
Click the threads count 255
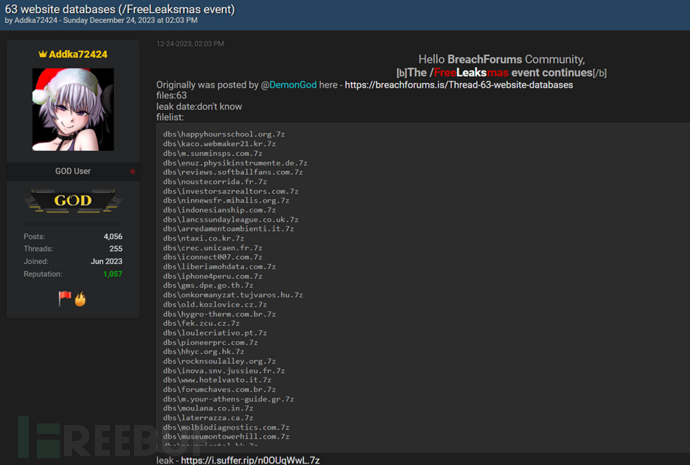[116, 249]
